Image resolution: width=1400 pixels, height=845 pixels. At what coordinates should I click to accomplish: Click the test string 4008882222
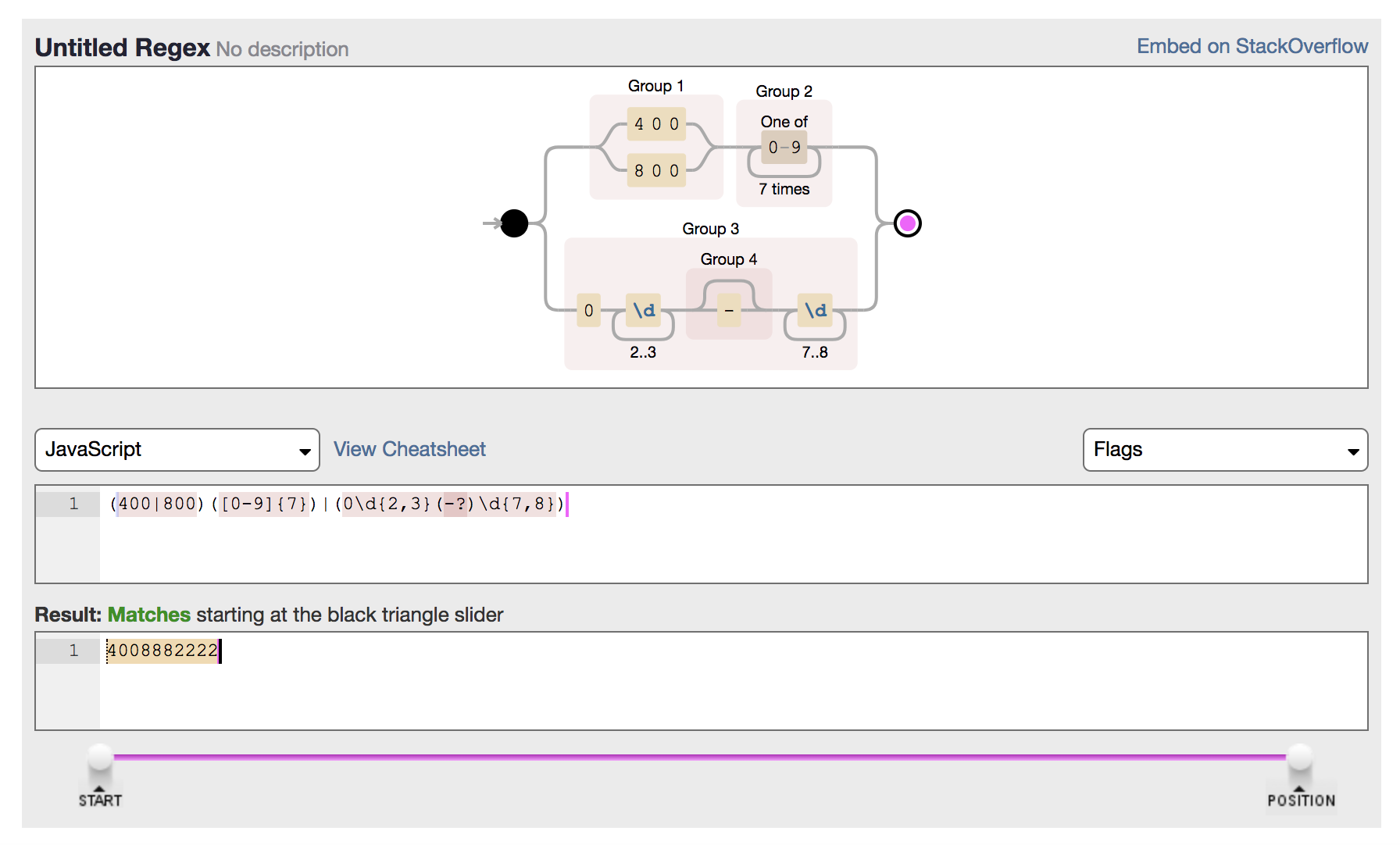(x=163, y=651)
